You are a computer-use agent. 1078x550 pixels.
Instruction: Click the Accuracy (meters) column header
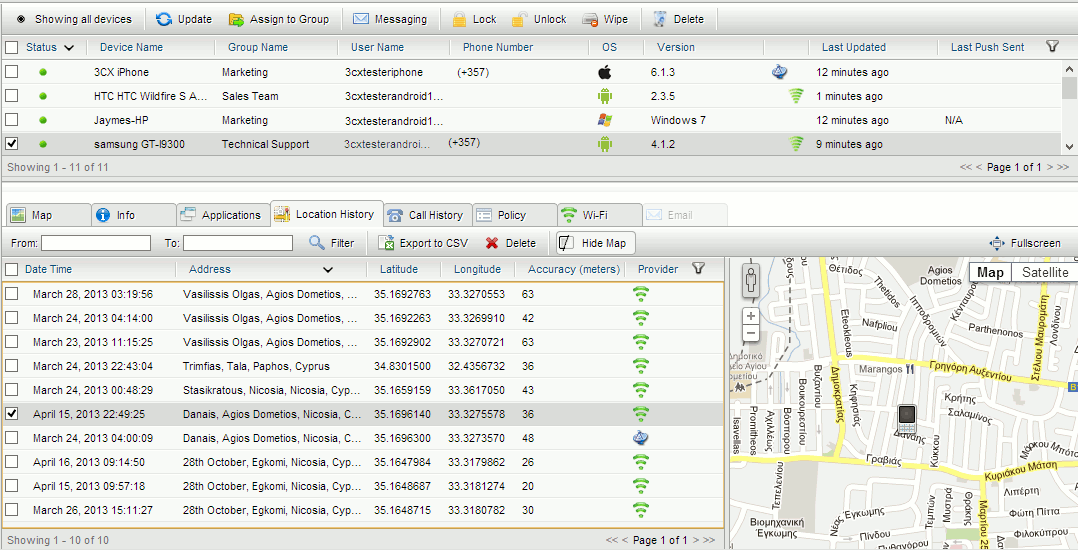tap(573, 269)
